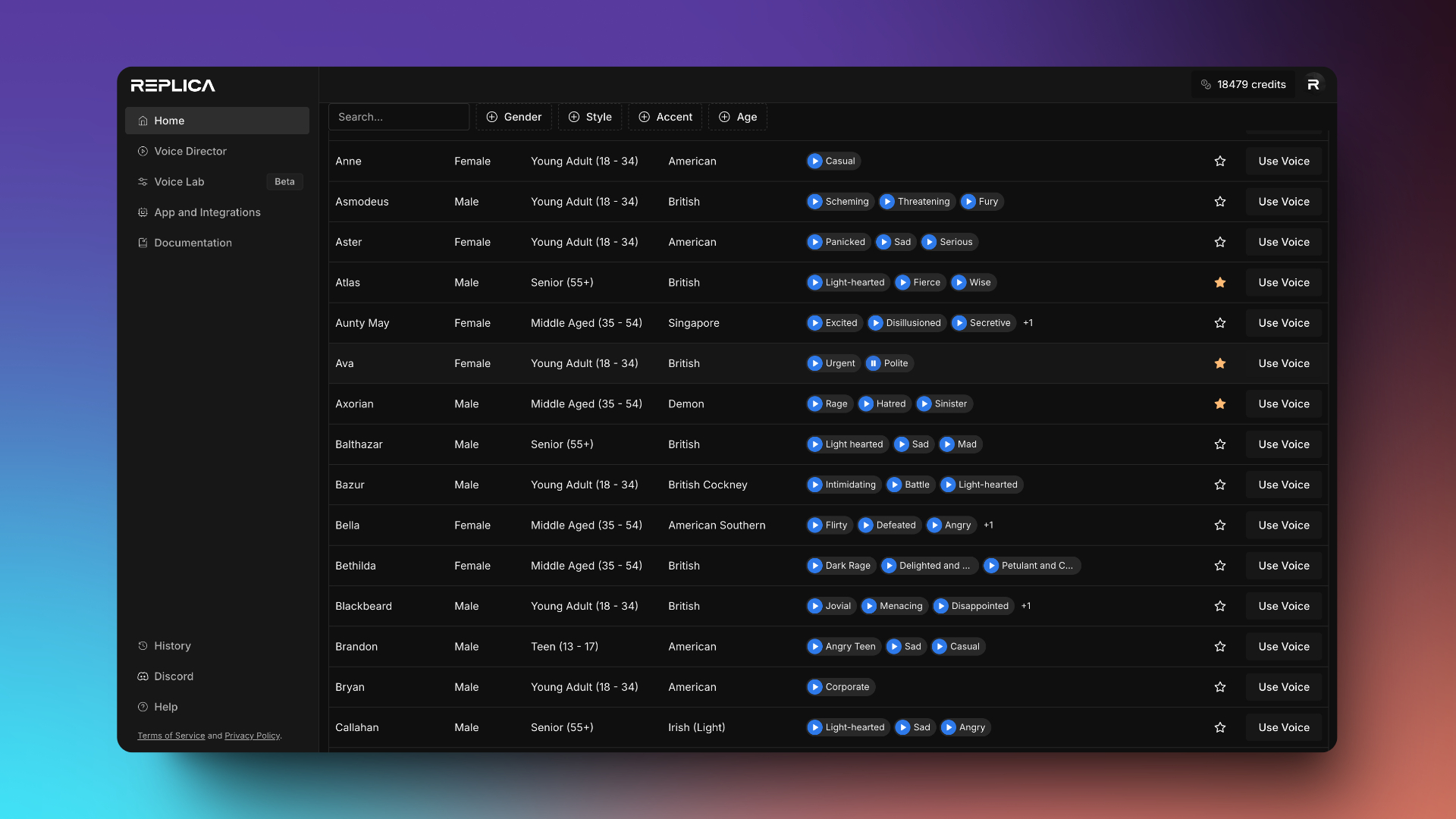Toggle favorite star for Ava voice
This screenshot has height=819, width=1456.
1220,363
